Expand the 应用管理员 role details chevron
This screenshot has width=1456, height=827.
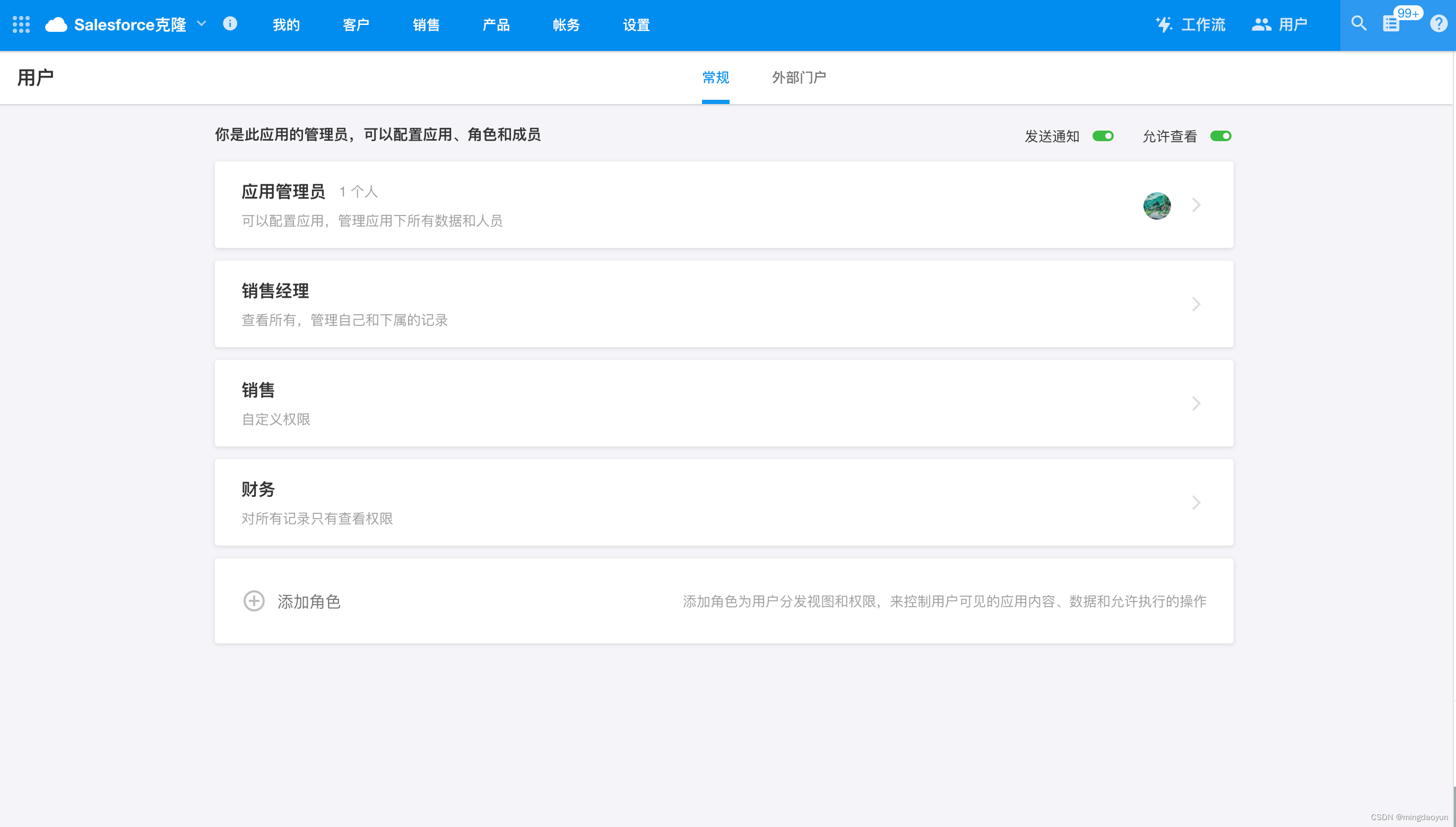[1197, 205]
